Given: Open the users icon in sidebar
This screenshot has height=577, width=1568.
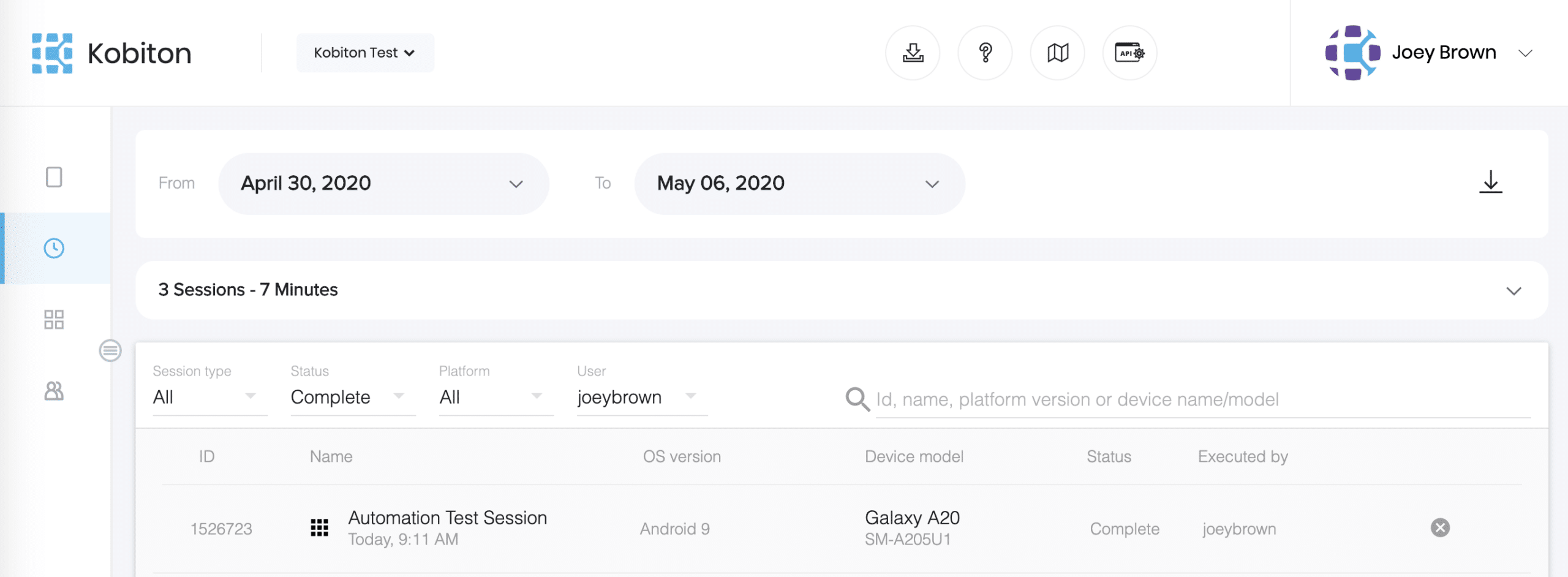Looking at the screenshot, I should click(x=54, y=391).
